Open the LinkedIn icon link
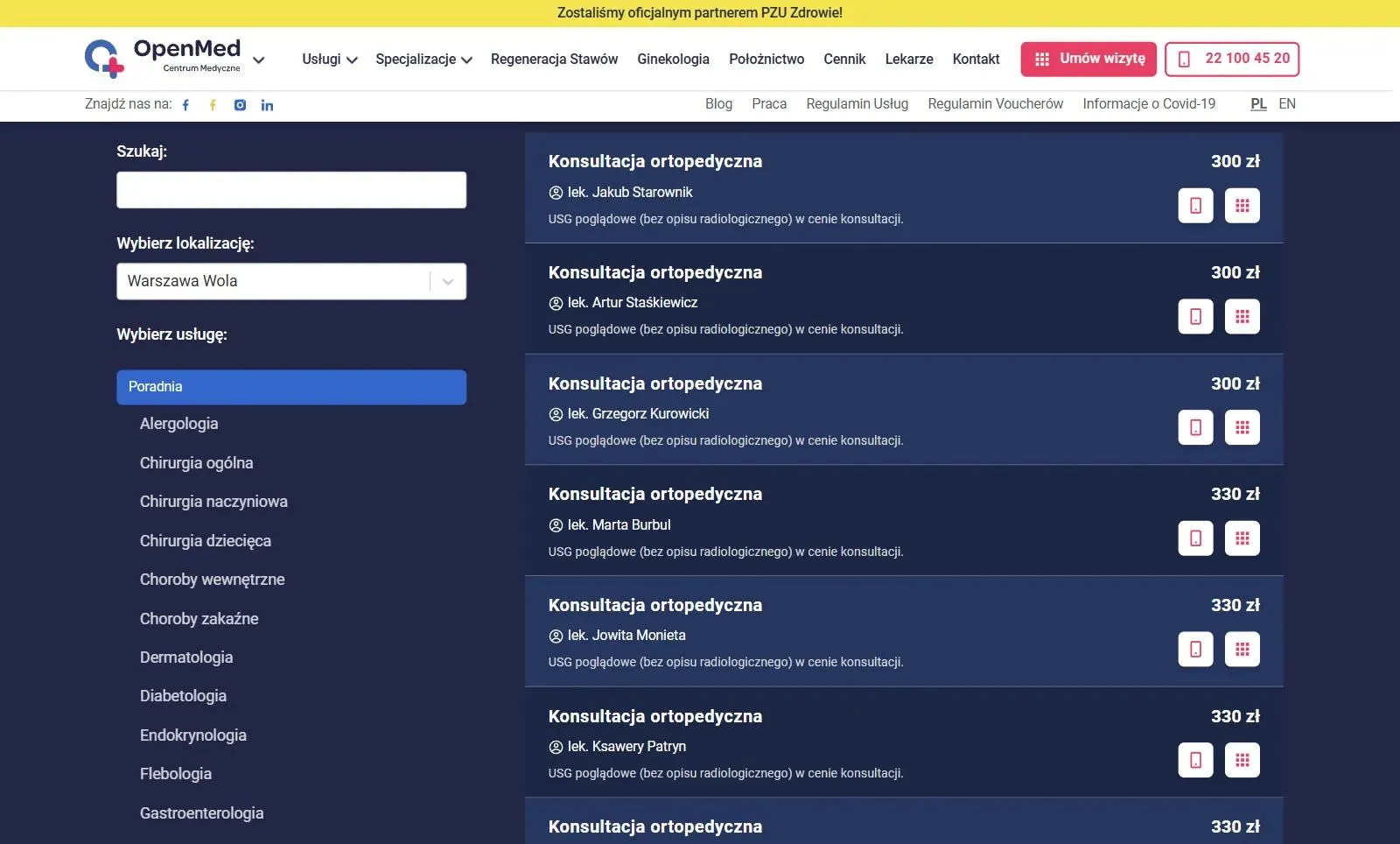The height and width of the screenshot is (844, 1400). tap(267, 105)
